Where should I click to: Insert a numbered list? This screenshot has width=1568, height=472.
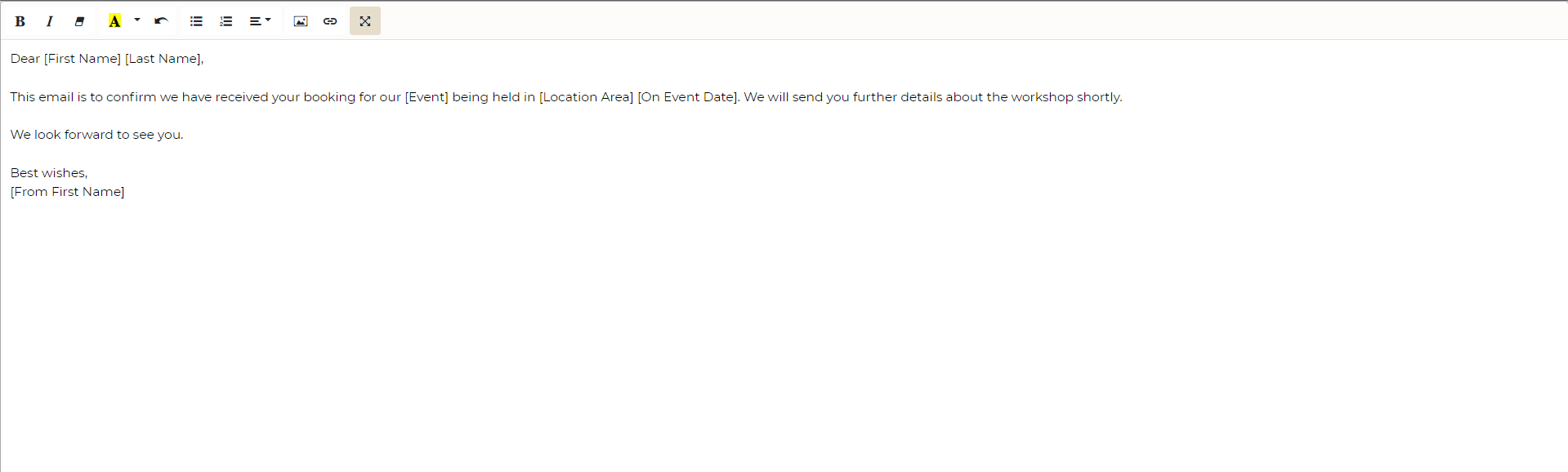(x=226, y=21)
